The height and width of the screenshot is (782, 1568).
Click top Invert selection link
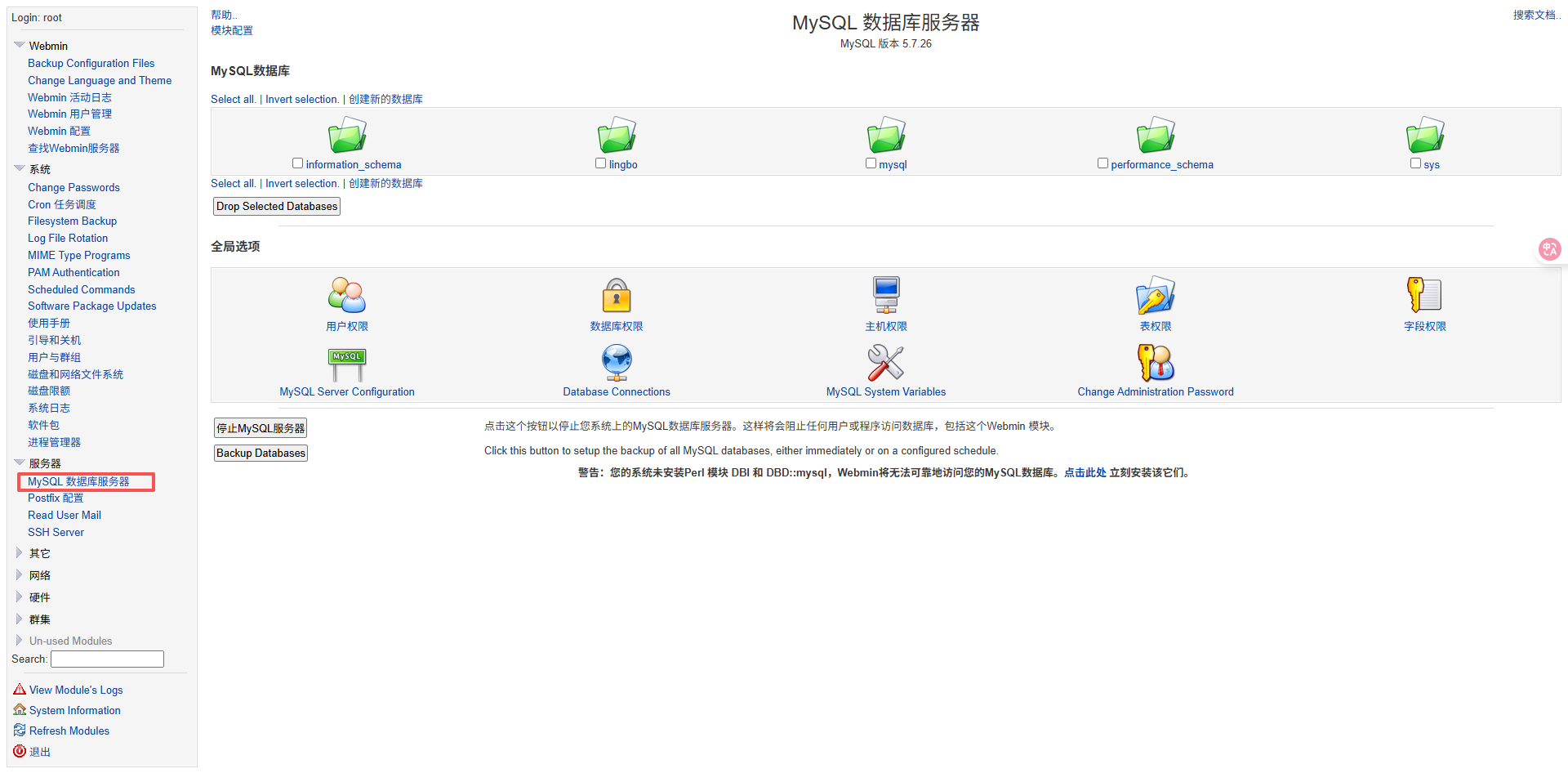tap(302, 99)
